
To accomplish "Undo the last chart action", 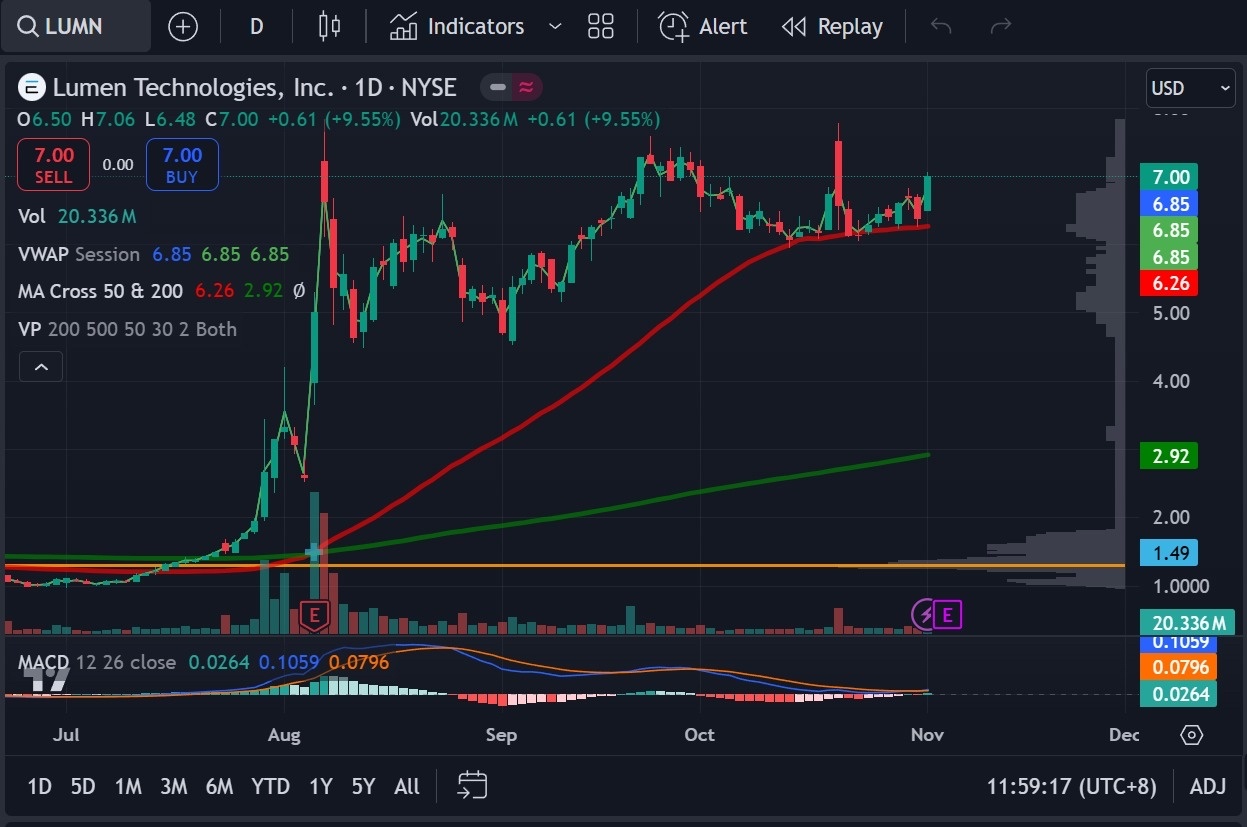I will (x=941, y=26).
